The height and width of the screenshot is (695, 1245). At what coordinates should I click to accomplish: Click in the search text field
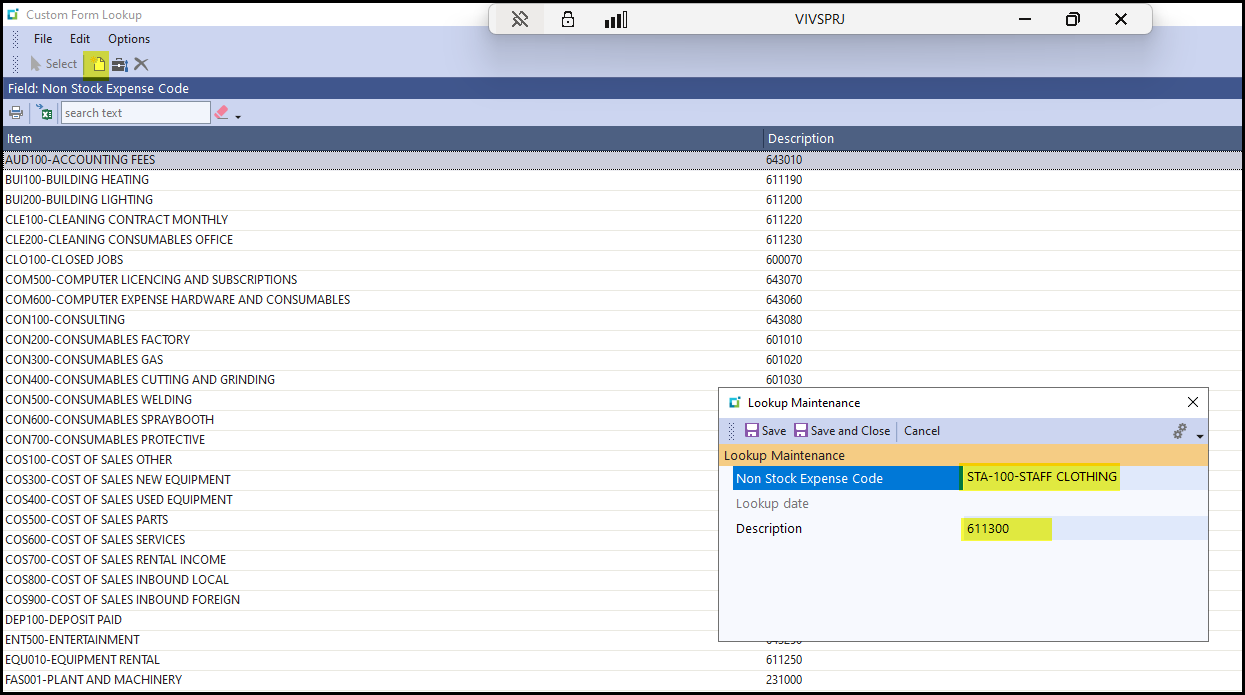coord(135,113)
